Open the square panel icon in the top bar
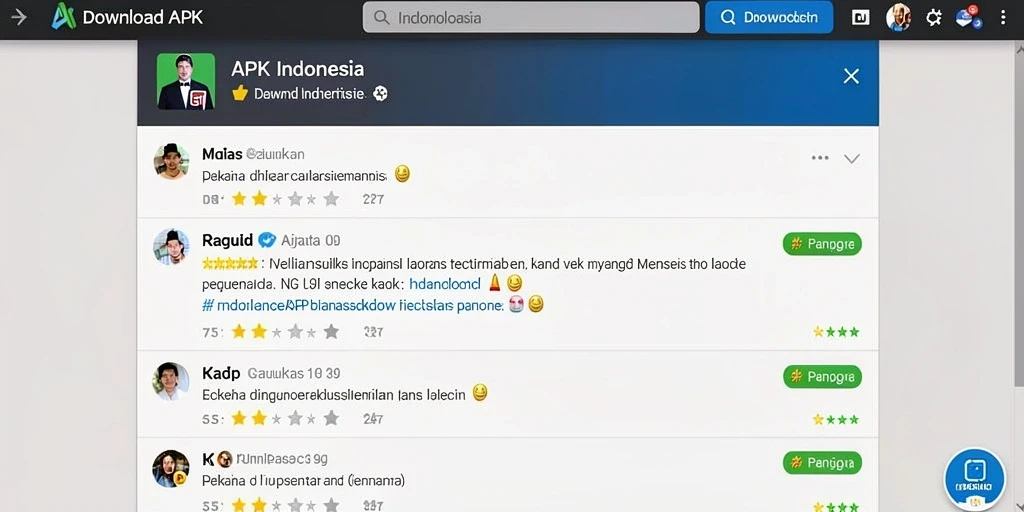1024x512 pixels. coord(861,18)
